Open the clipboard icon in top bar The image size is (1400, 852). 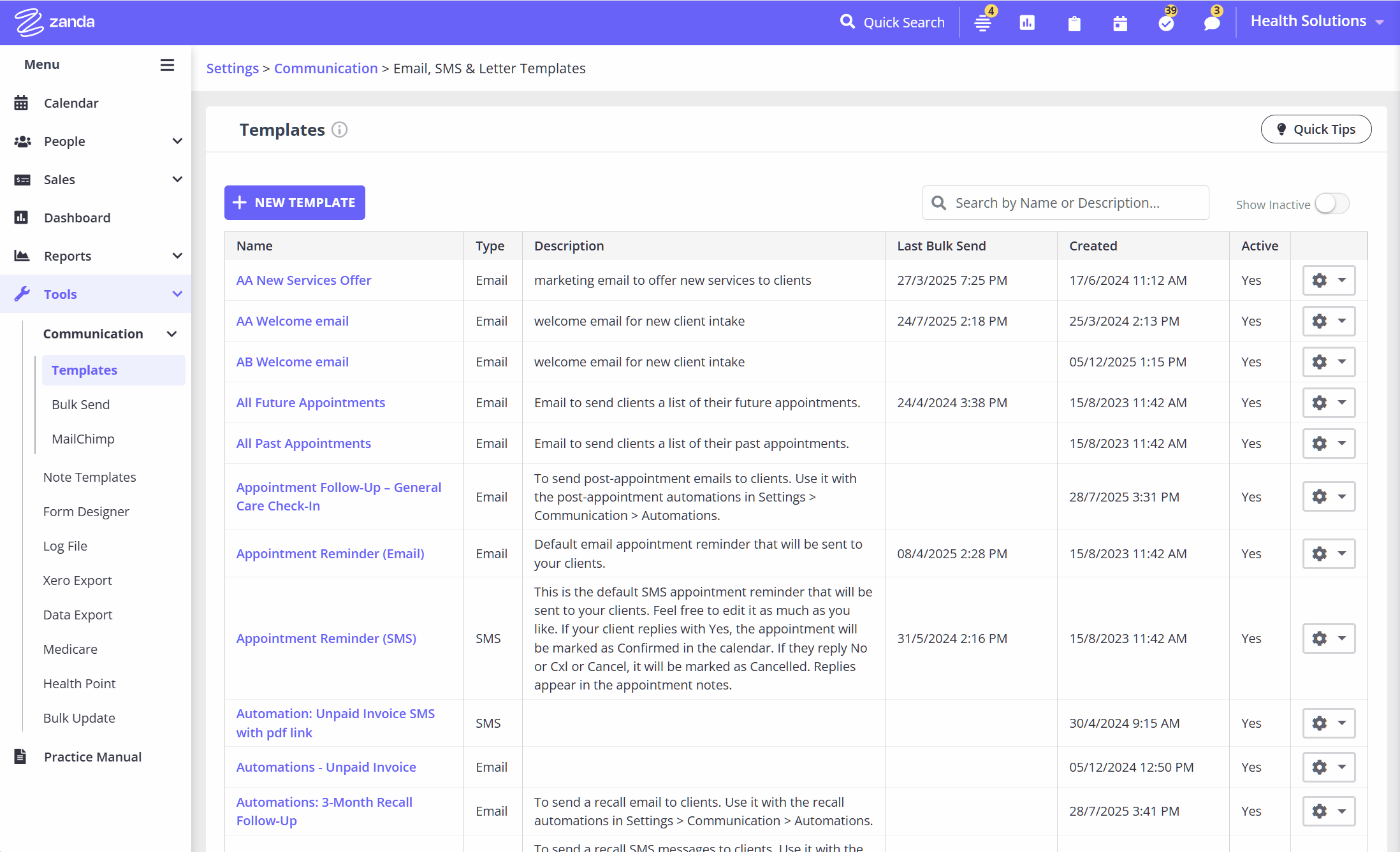[x=1074, y=24]
